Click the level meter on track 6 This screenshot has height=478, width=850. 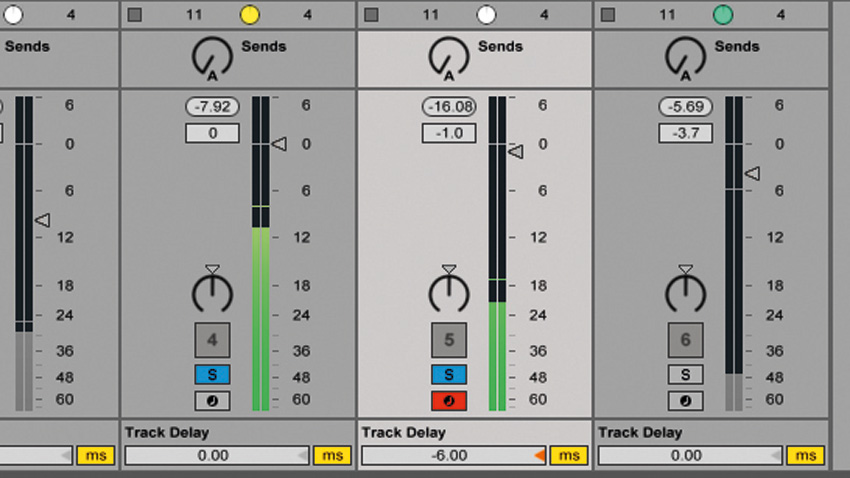[734, 254]
